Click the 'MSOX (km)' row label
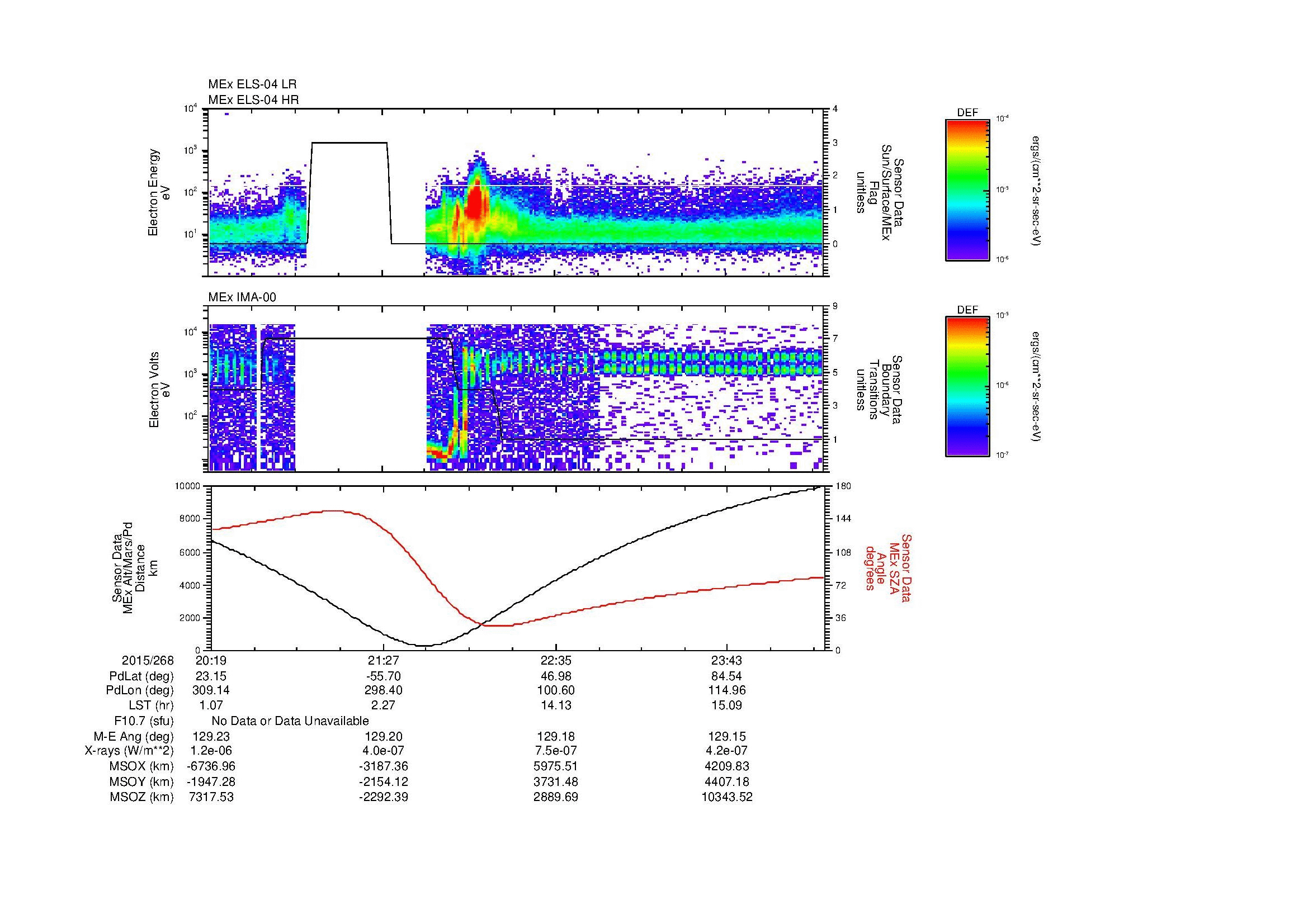Viewport: 1308px width, 924px height. 142,766
